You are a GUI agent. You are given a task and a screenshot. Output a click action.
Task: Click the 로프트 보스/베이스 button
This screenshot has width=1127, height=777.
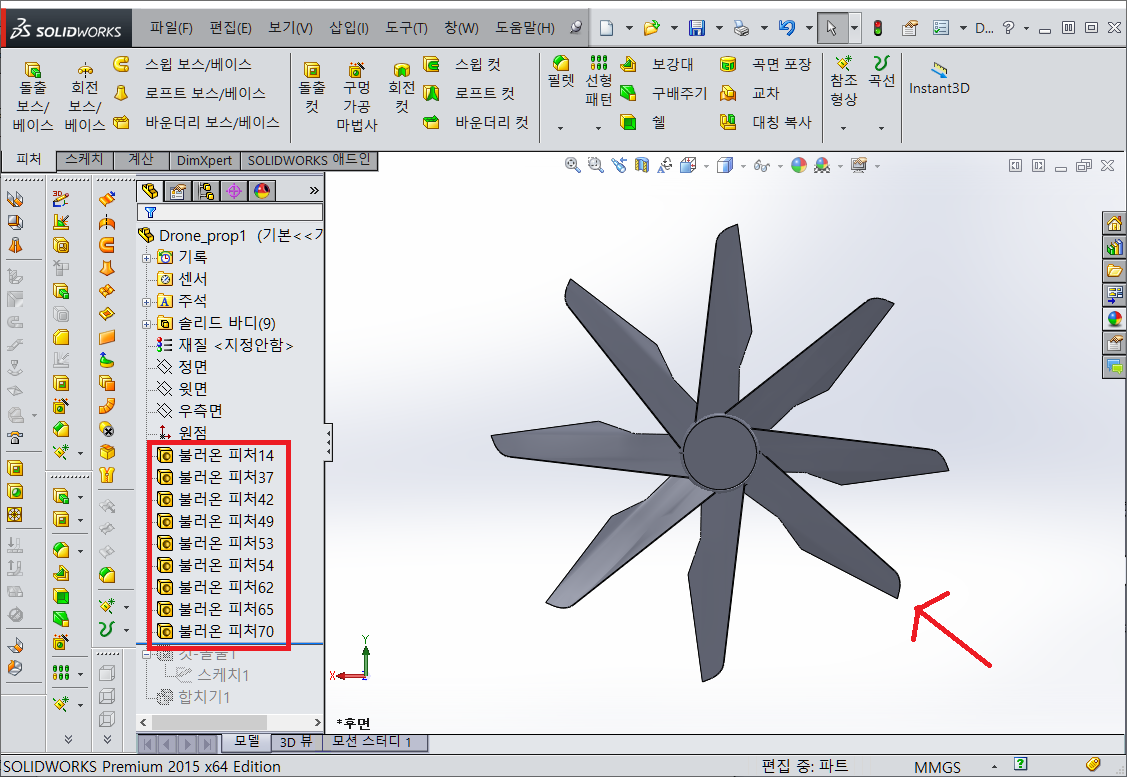click(190, 93)
